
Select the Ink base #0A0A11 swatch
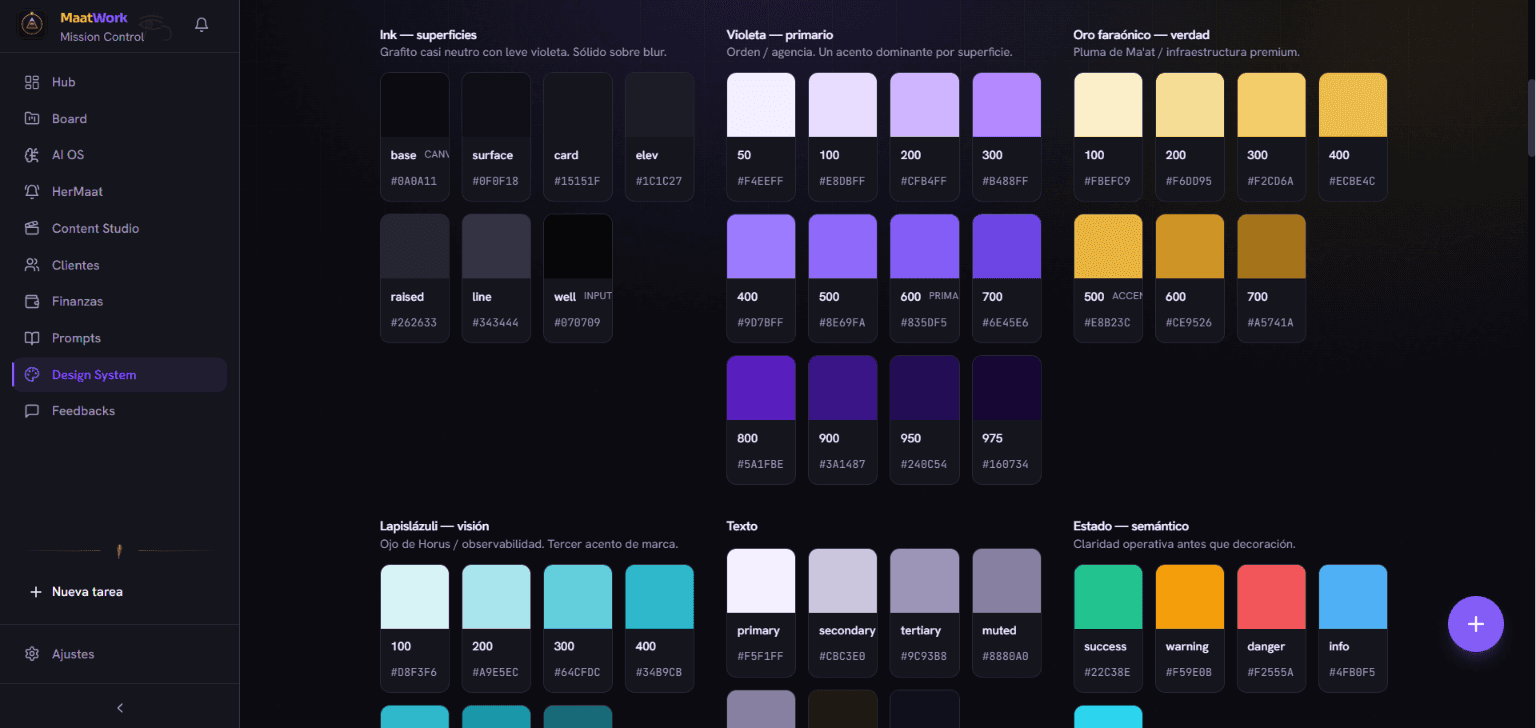click(x=415, y=137)
